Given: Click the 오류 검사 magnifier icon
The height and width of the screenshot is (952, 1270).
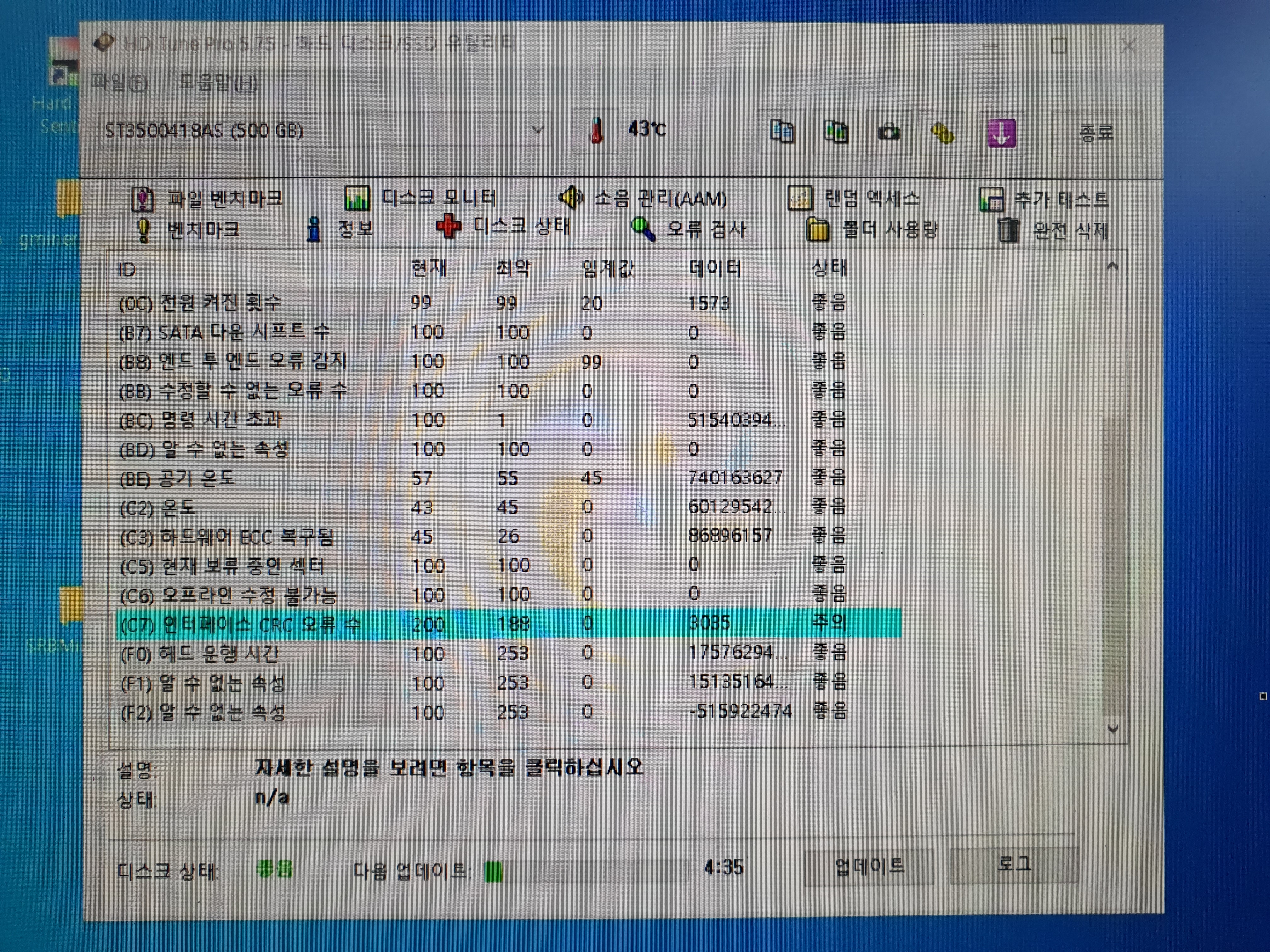Looking at the screenshot, I should 643,229.
